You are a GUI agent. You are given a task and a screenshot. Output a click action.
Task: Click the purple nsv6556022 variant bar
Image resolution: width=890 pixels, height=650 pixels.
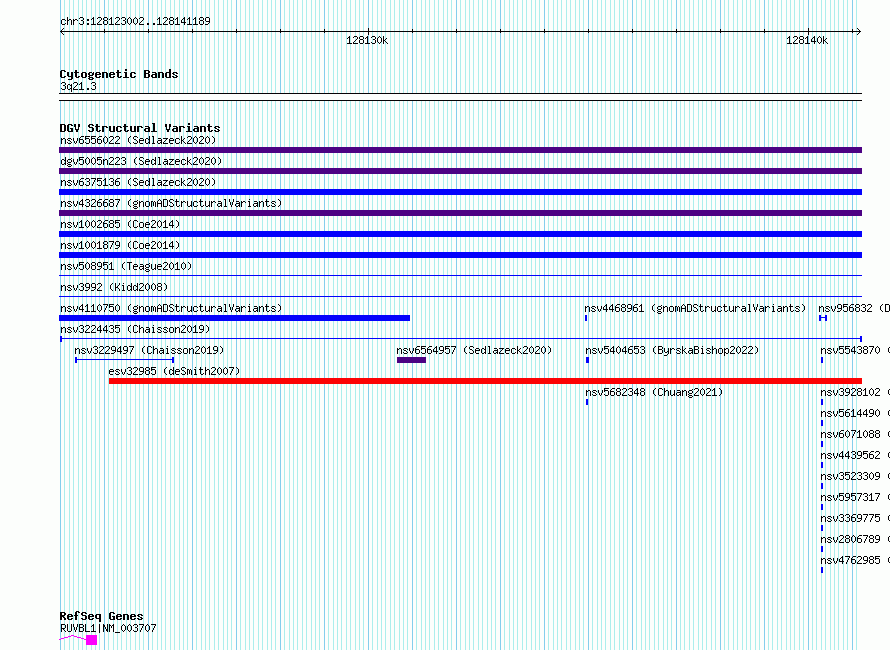tap(460, 150)
